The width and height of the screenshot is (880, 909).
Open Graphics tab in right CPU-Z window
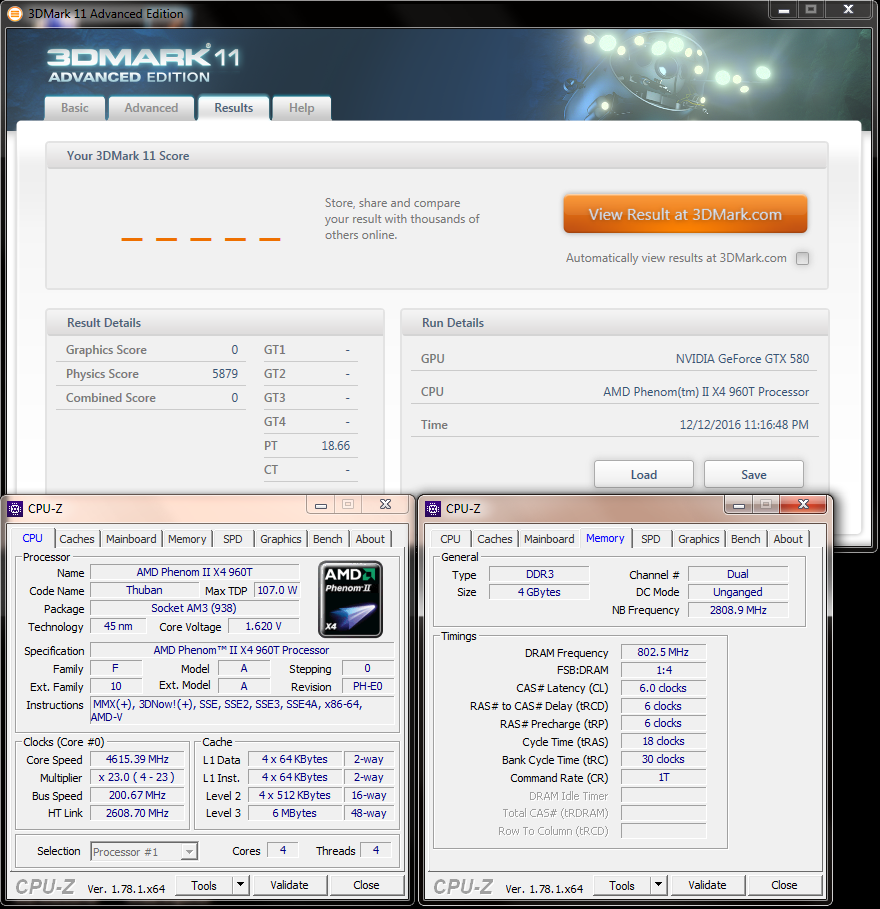[699, 539]
